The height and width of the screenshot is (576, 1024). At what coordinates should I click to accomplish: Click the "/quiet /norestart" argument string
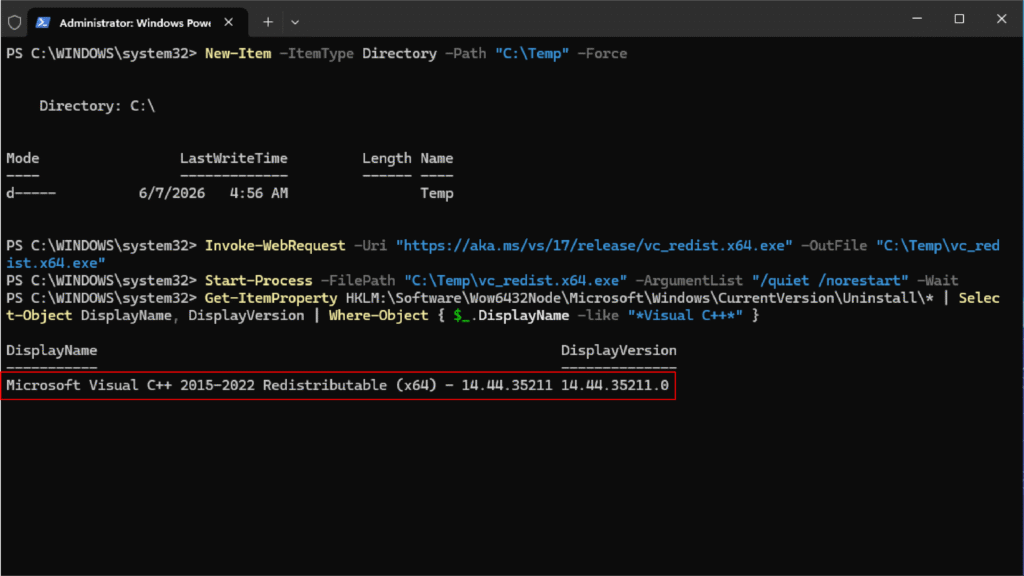[830, 281]
